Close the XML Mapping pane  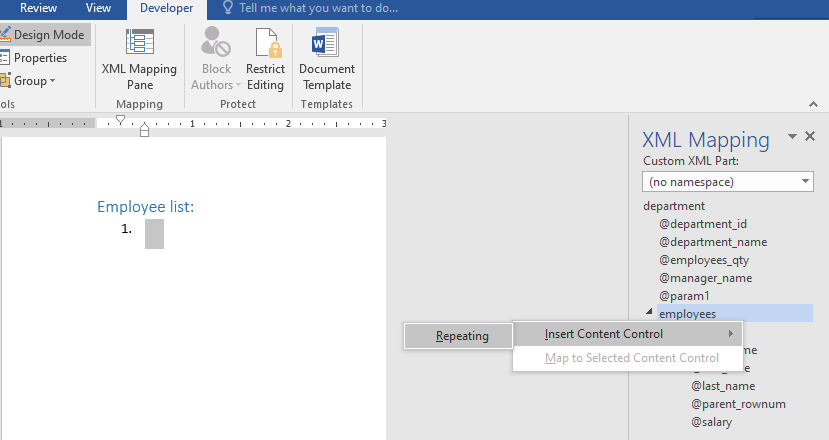tap(810, 136)
